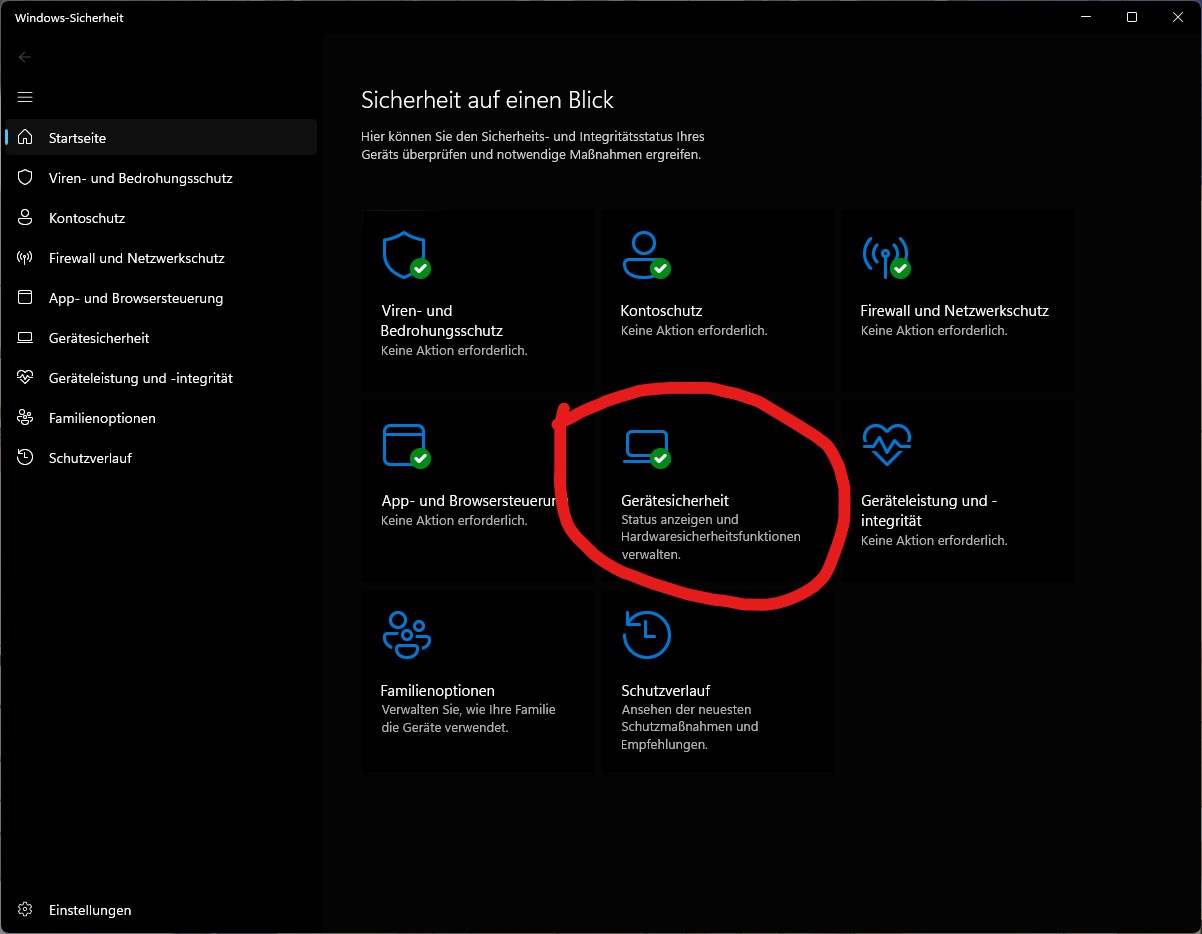Click the heart icon beside Geräteleistung in sidebar
Viewport: 1202px width, 934px height.
coord(26,377)
